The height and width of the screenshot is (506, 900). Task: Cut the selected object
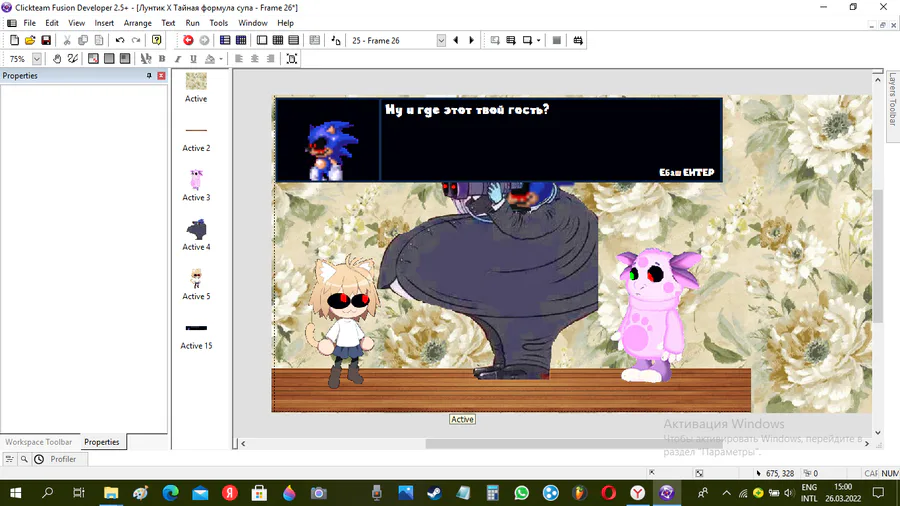[67, 40]
